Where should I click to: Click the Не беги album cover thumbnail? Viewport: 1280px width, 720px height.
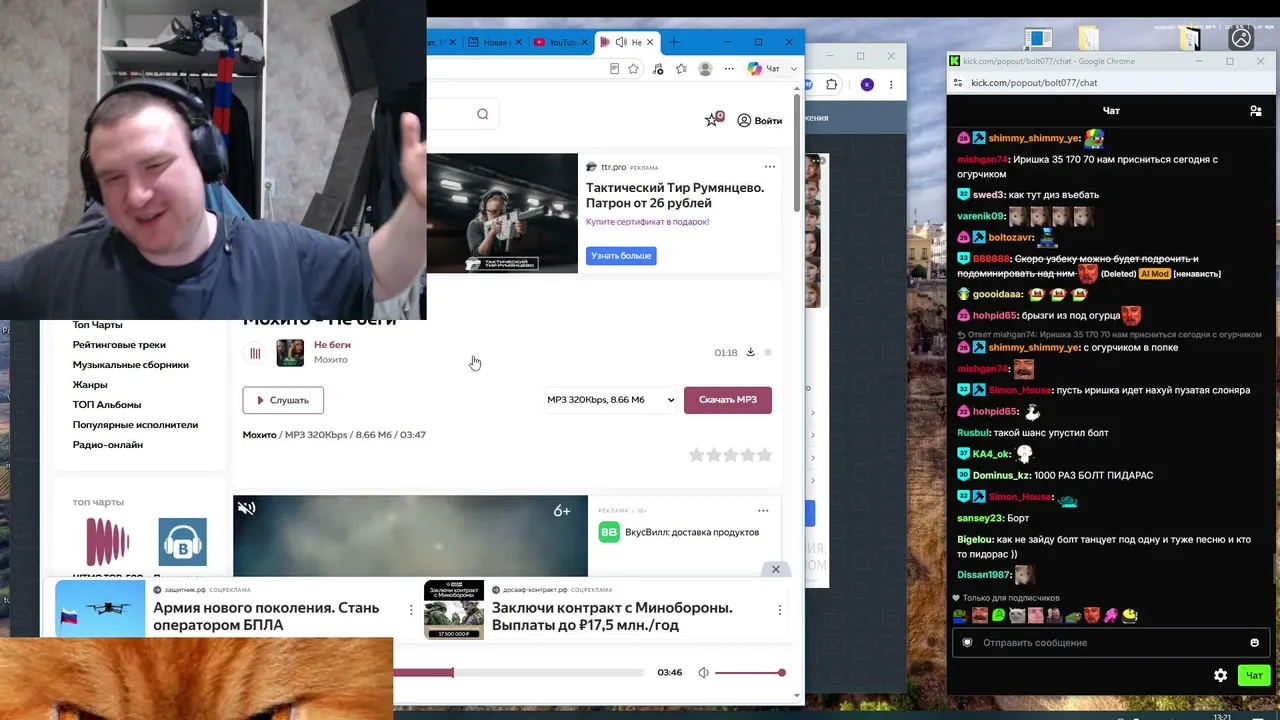(290, 353)
